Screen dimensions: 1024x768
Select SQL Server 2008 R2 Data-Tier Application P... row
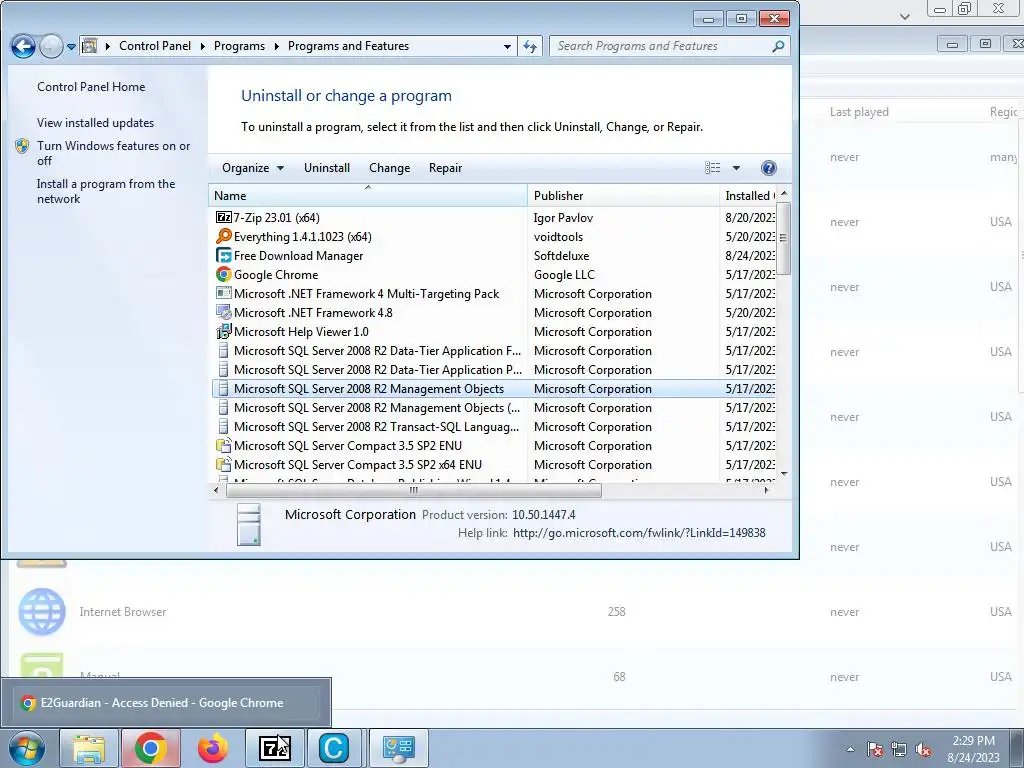tap(494, 370)
